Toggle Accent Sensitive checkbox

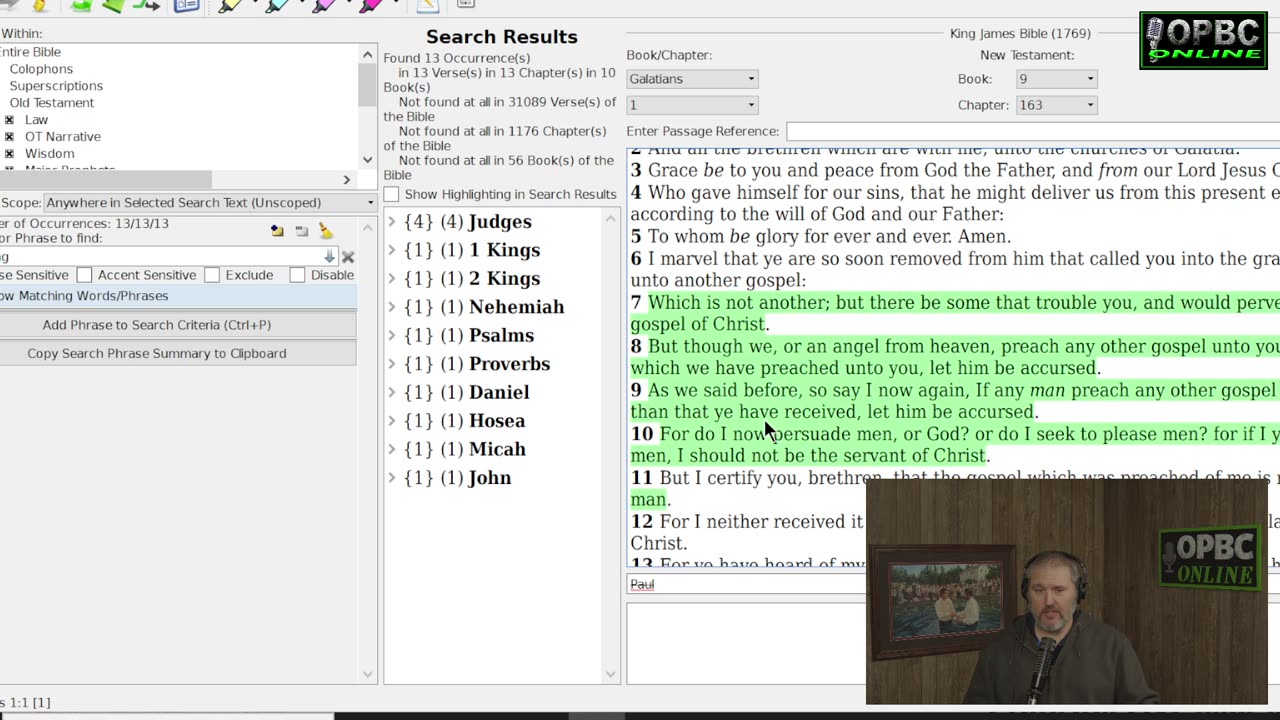(85, 275)
